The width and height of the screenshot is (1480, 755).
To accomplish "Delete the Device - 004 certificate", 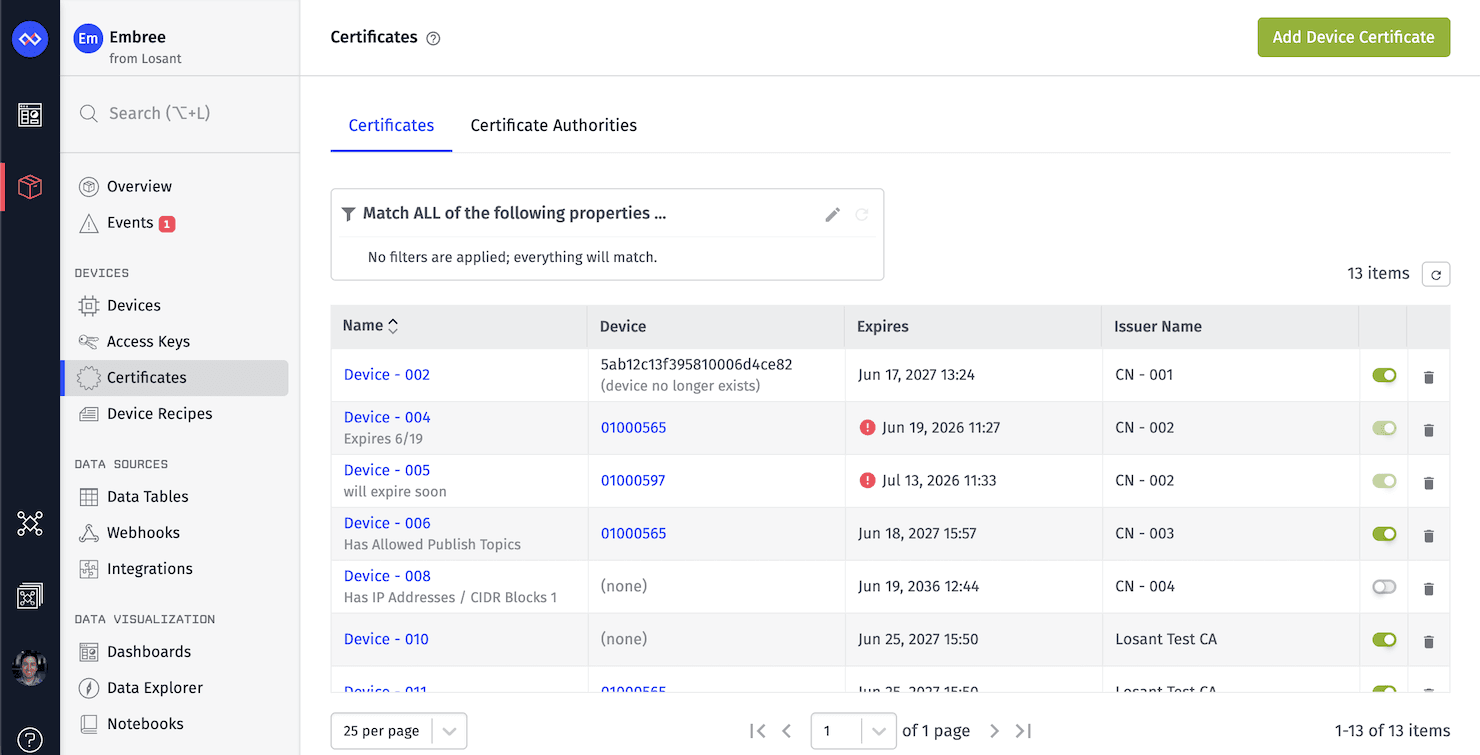I will [1428, 430].
